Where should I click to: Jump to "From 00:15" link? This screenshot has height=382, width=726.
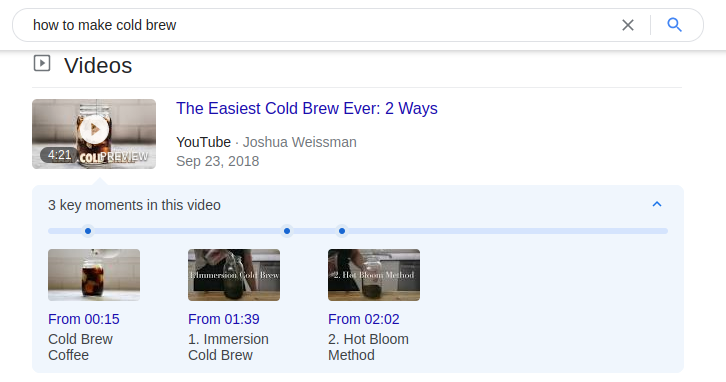(84, 319)
